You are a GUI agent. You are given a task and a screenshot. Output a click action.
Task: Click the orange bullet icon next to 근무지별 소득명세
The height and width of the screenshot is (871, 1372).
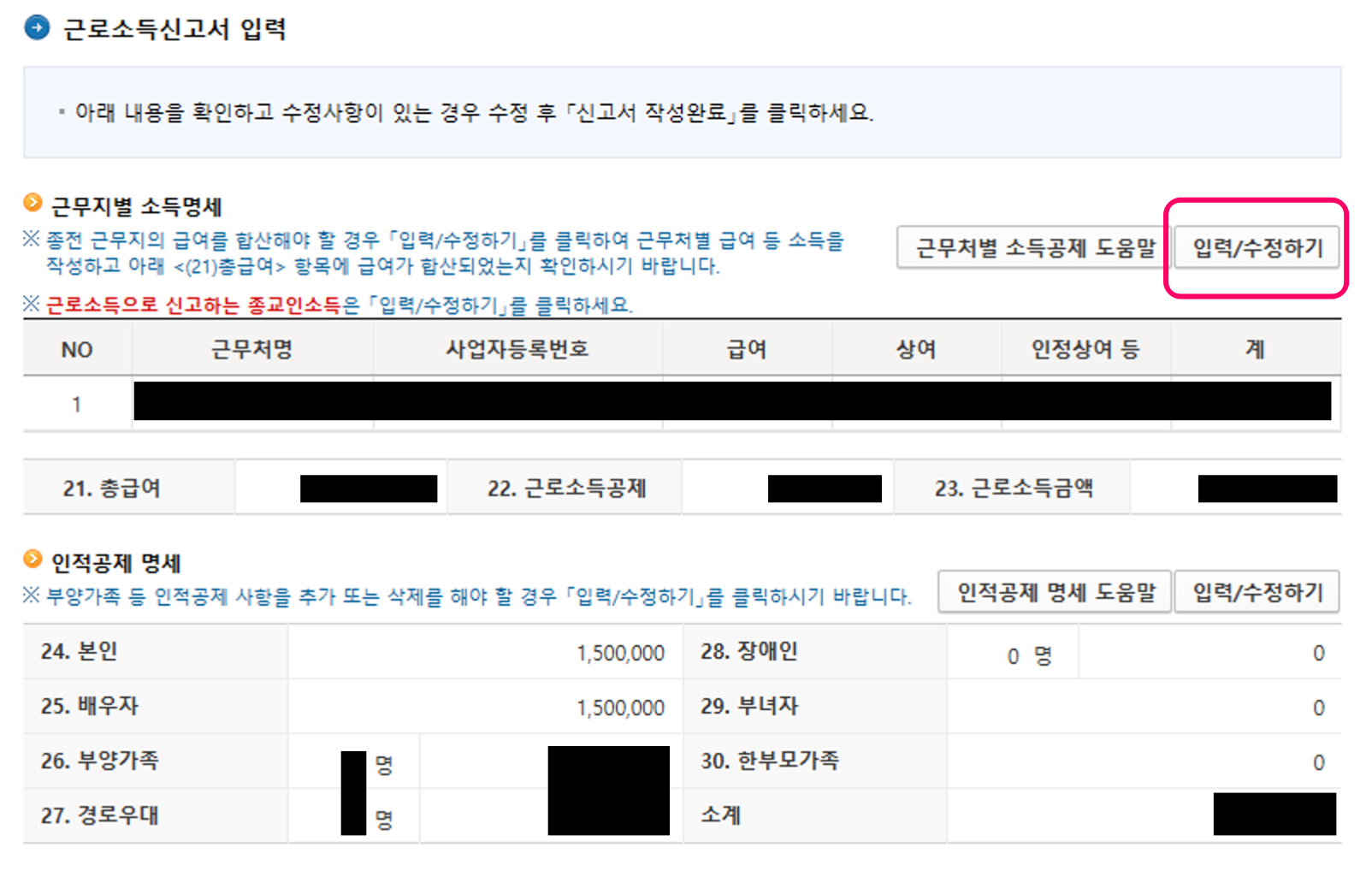click(32, 204)
